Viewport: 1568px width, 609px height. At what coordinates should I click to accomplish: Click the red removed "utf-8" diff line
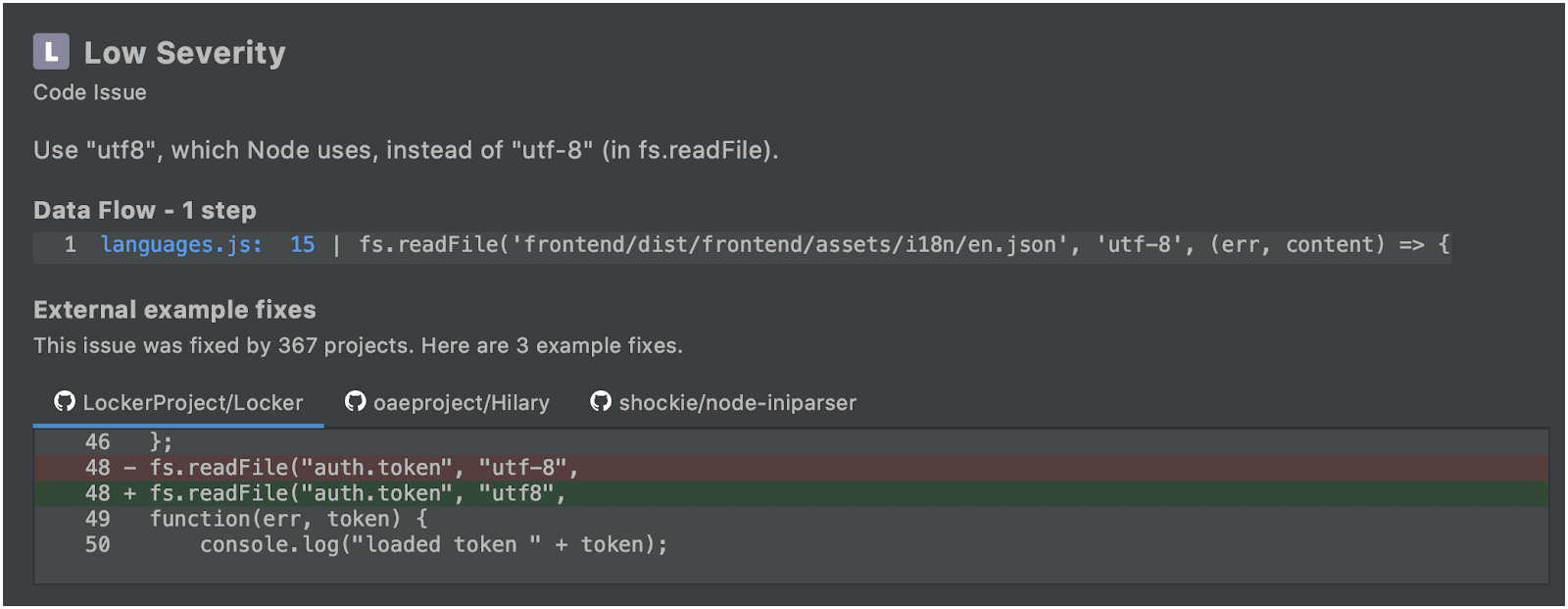point(363,468)
